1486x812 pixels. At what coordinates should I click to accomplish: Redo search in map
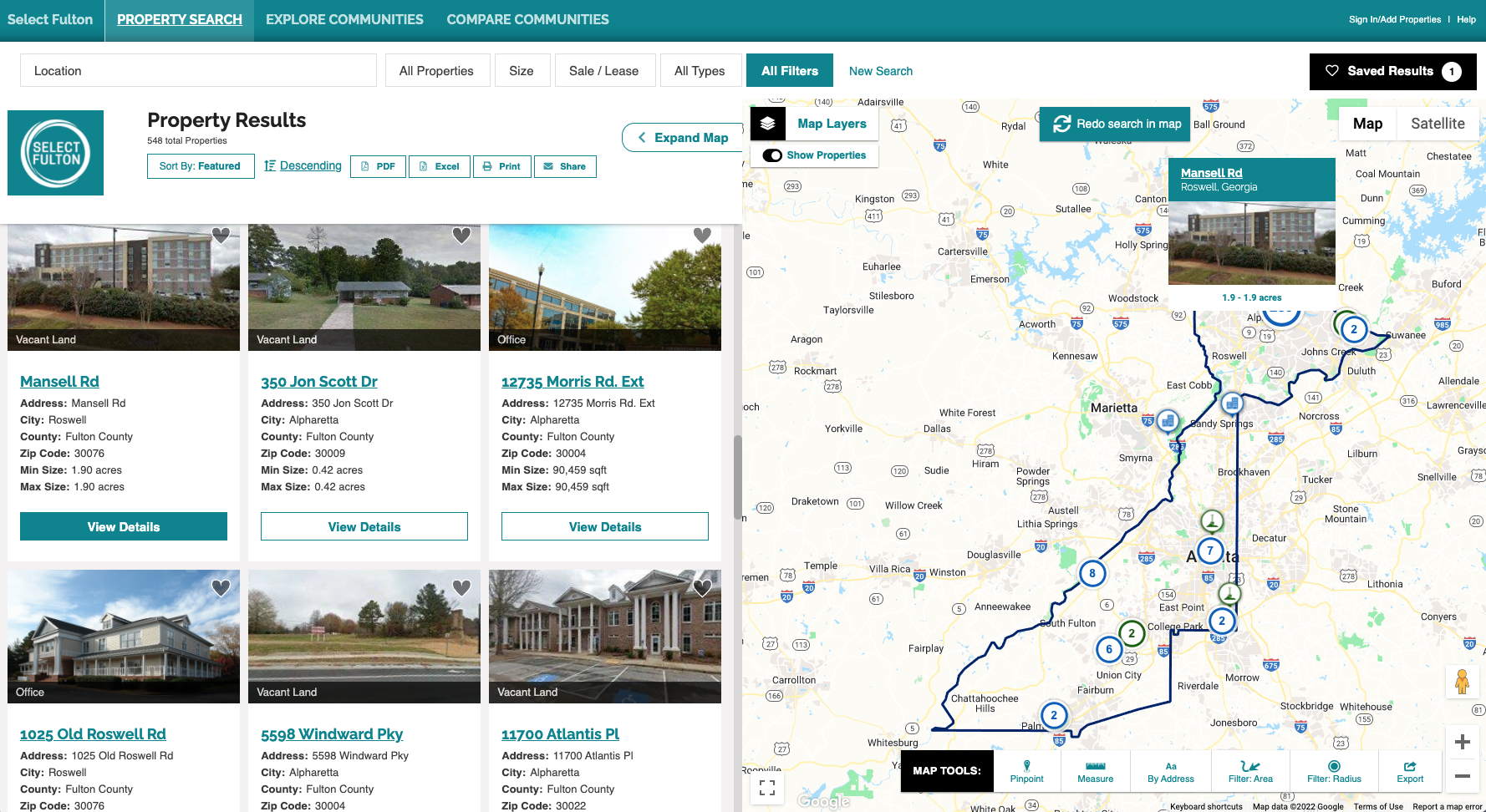pyautogui.click(x=1116, y=124)
